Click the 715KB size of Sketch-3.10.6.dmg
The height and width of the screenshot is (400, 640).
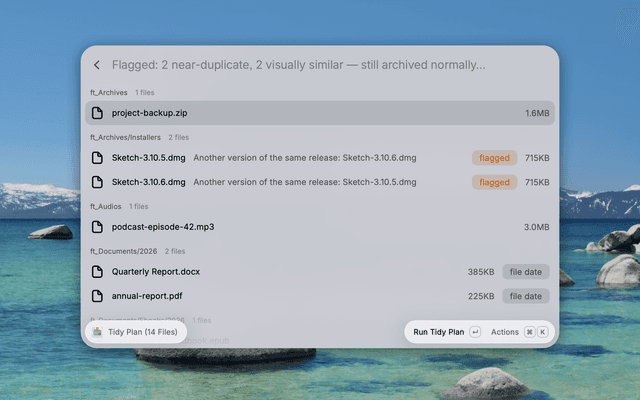[537, 182]
